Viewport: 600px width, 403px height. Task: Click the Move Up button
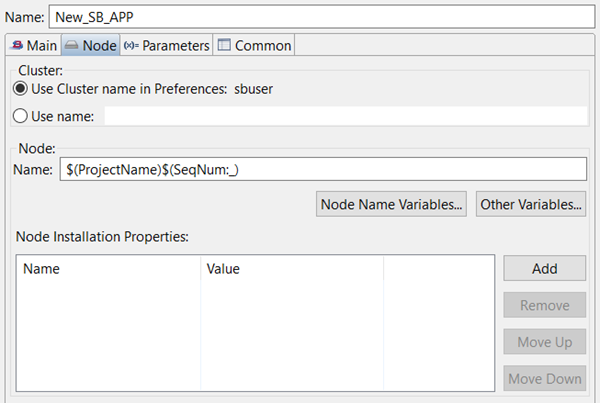(x=544, y=342)
